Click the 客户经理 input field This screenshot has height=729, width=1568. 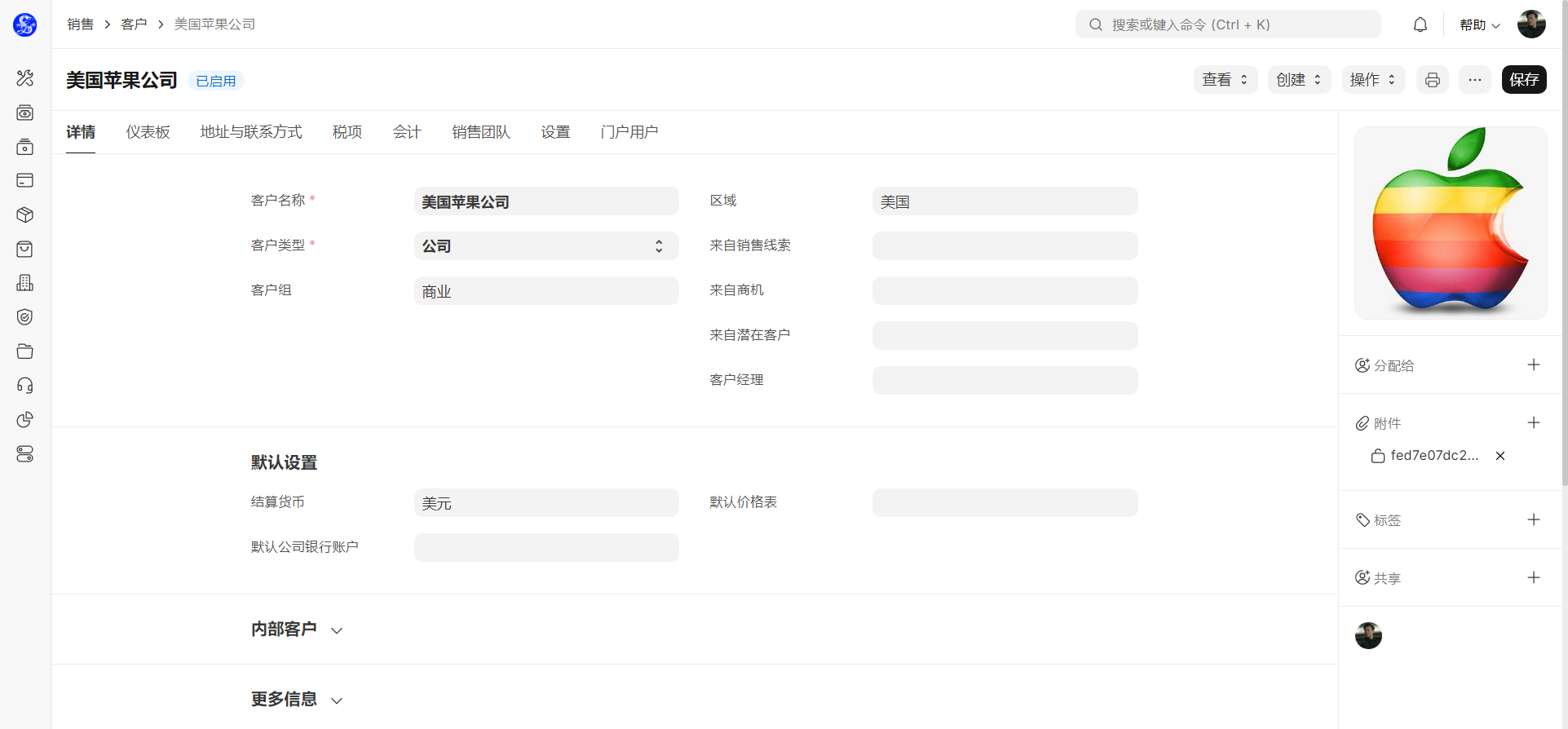click(1005, 381)
